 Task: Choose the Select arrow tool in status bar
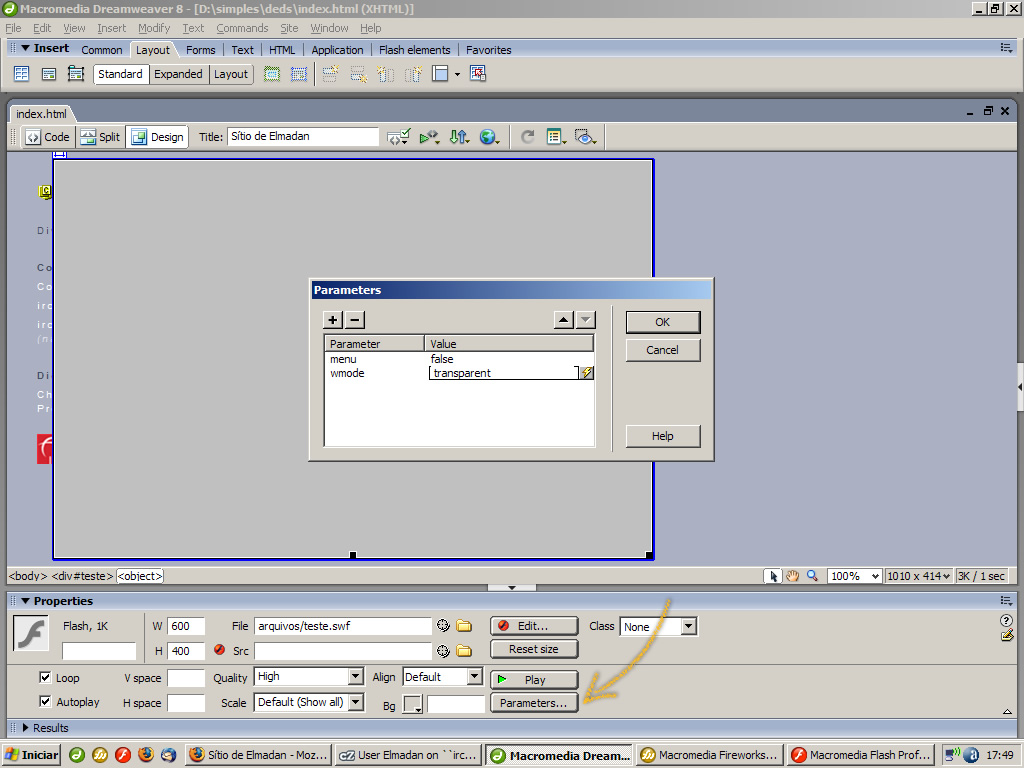click(774, 576)
